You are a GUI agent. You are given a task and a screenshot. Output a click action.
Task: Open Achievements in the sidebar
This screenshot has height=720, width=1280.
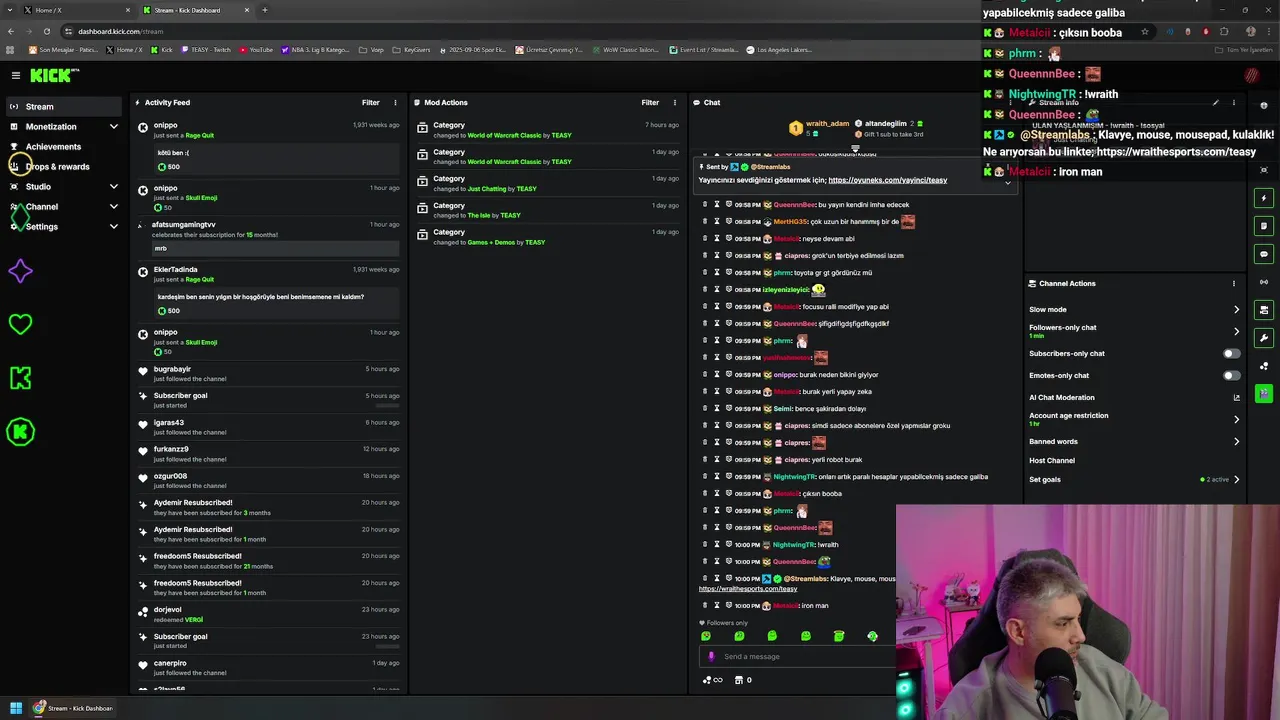[x=64, y=147]
